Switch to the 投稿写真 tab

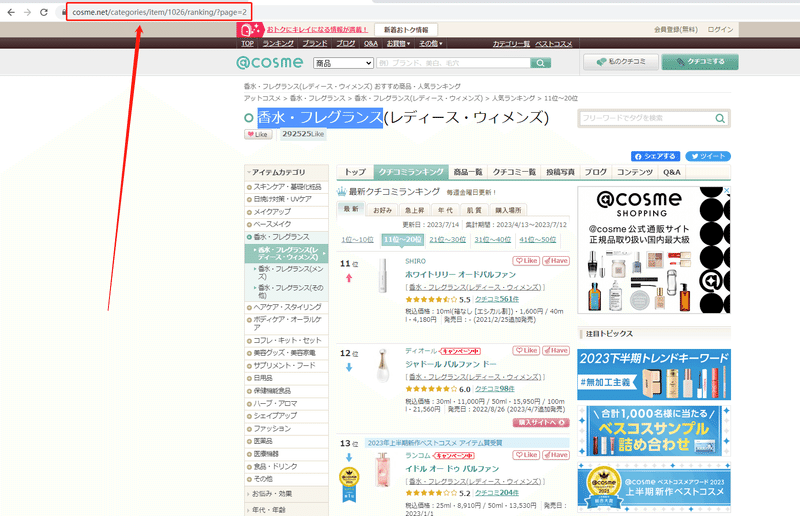pos(560,172)
